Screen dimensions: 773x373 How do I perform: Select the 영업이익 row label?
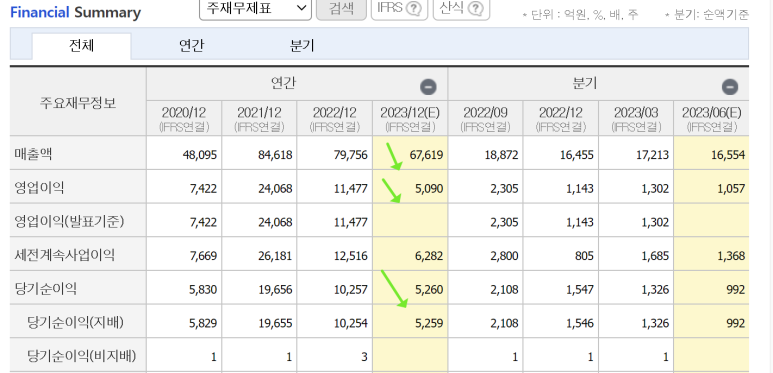(39, 188)
